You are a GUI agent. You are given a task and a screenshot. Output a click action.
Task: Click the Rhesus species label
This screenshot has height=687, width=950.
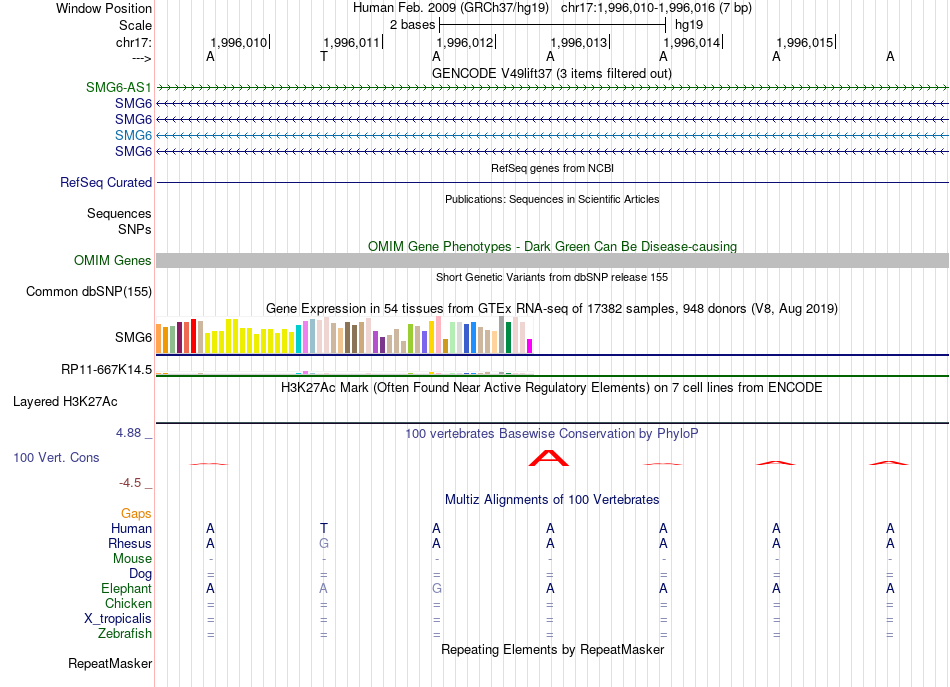pyautogui.click(x=130, y=543)
